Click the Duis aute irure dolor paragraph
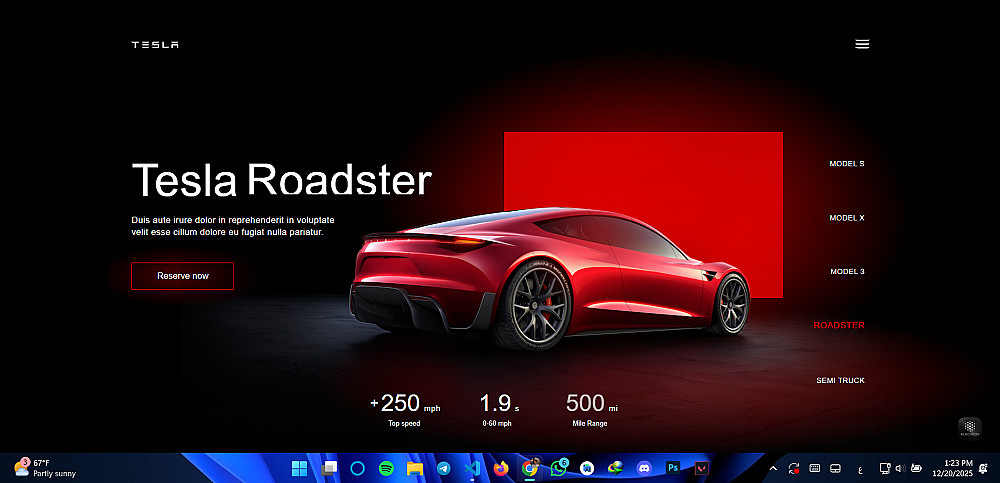This screenshot has height=483, width=1000. [233, 226]
